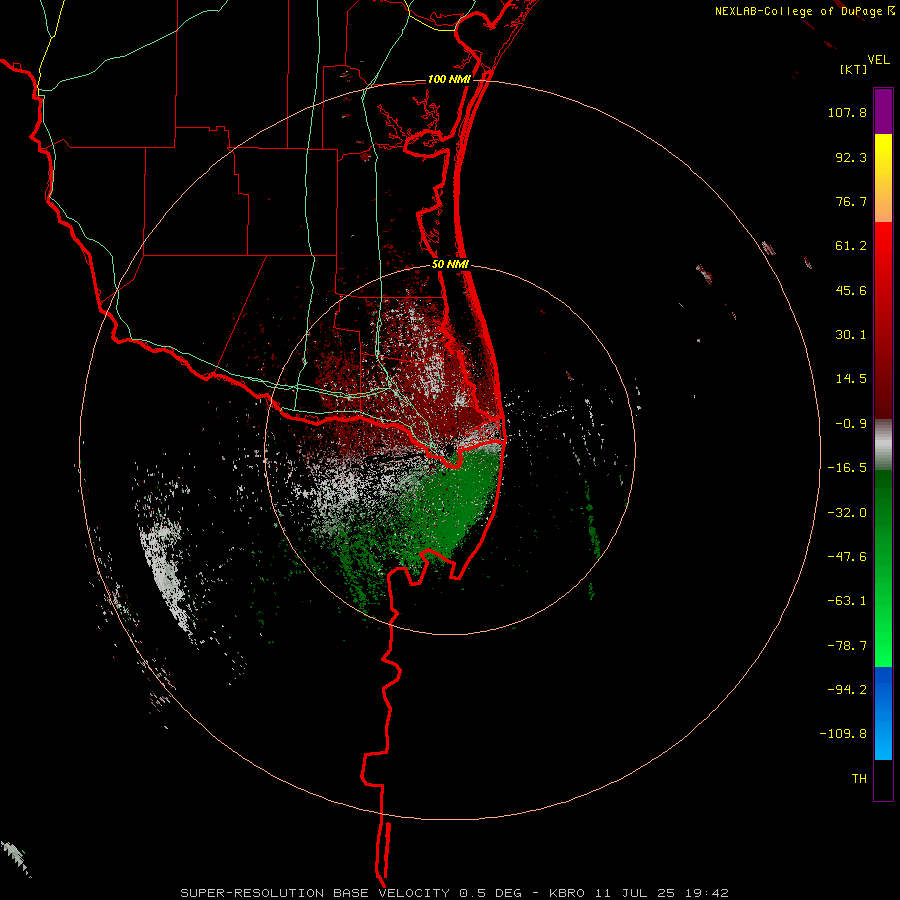
Task: Select the 76.7 velocity legend value
Action: [x=851, y=201]
